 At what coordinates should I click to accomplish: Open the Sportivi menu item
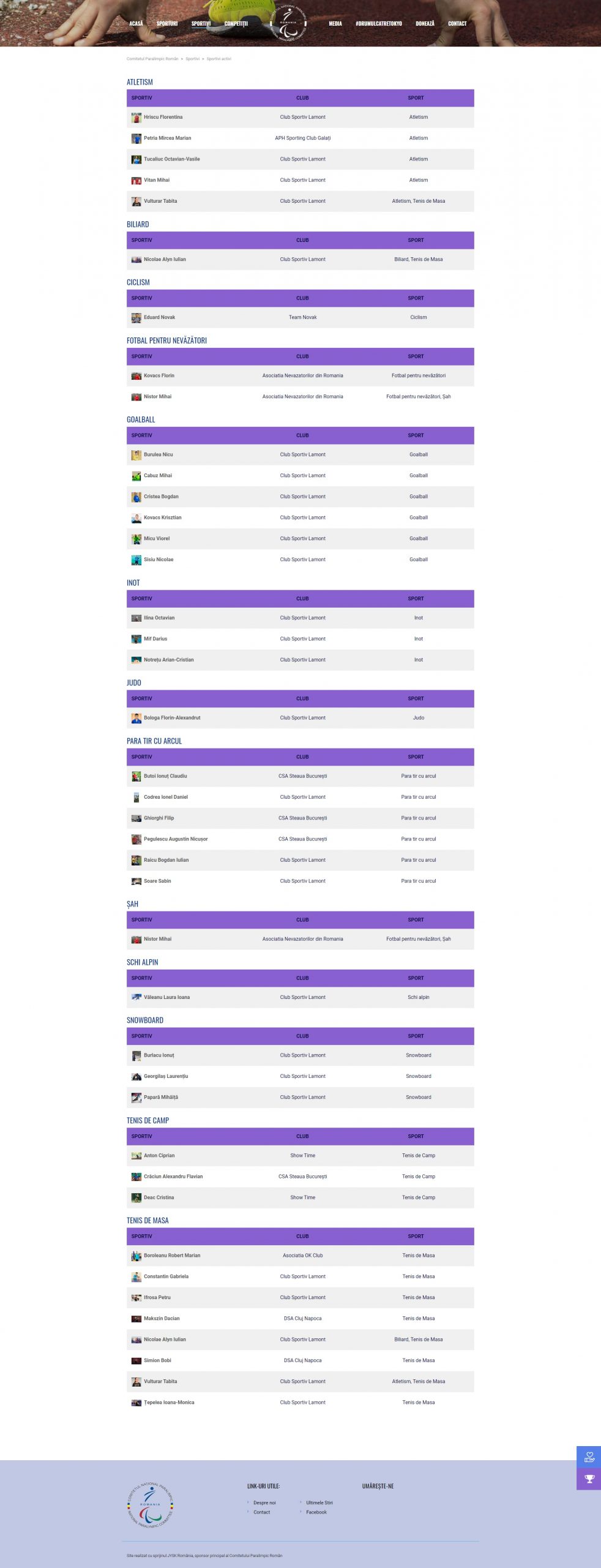[201, 24]
